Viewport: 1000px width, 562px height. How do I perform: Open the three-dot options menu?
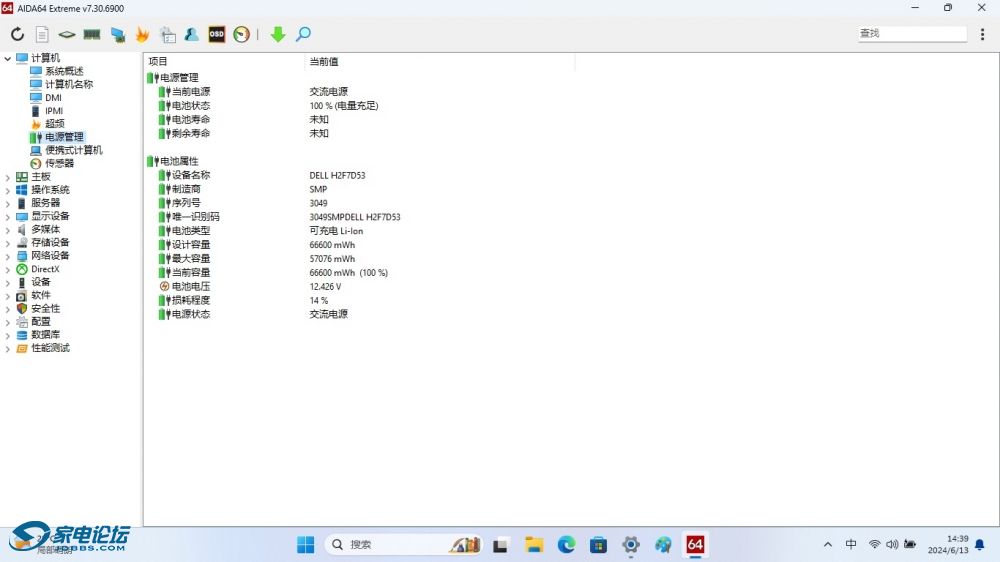[x=982, y=34]
